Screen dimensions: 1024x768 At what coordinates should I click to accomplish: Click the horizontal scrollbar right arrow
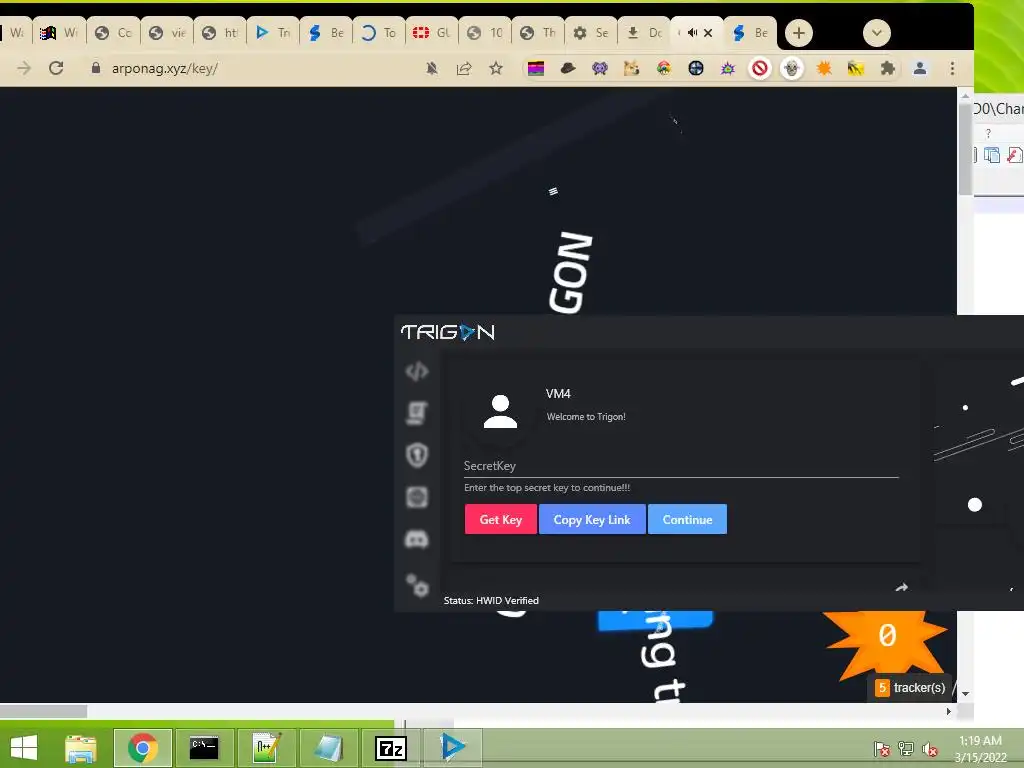949,711
